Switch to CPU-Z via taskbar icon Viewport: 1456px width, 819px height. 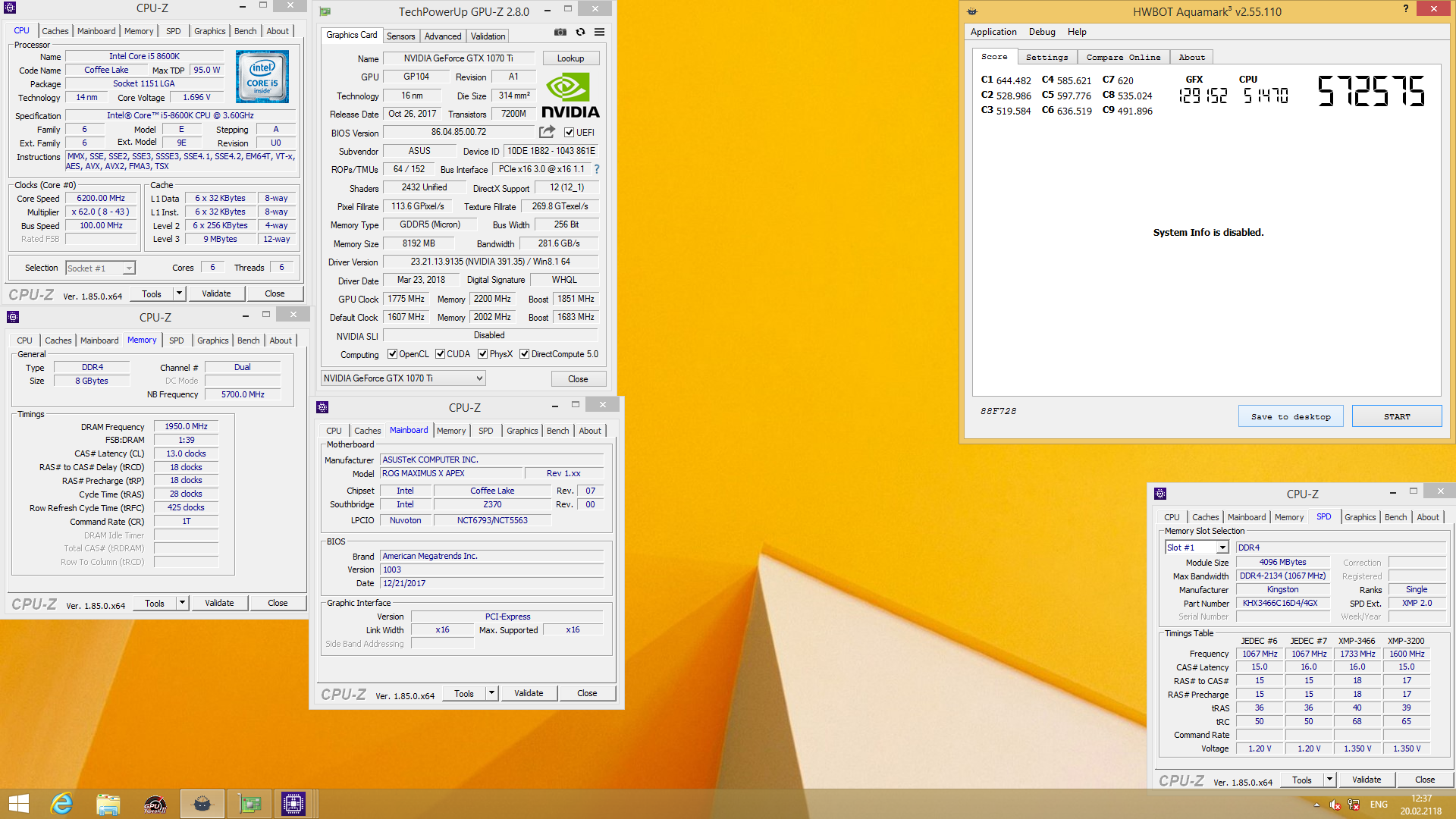pos(293,804)
